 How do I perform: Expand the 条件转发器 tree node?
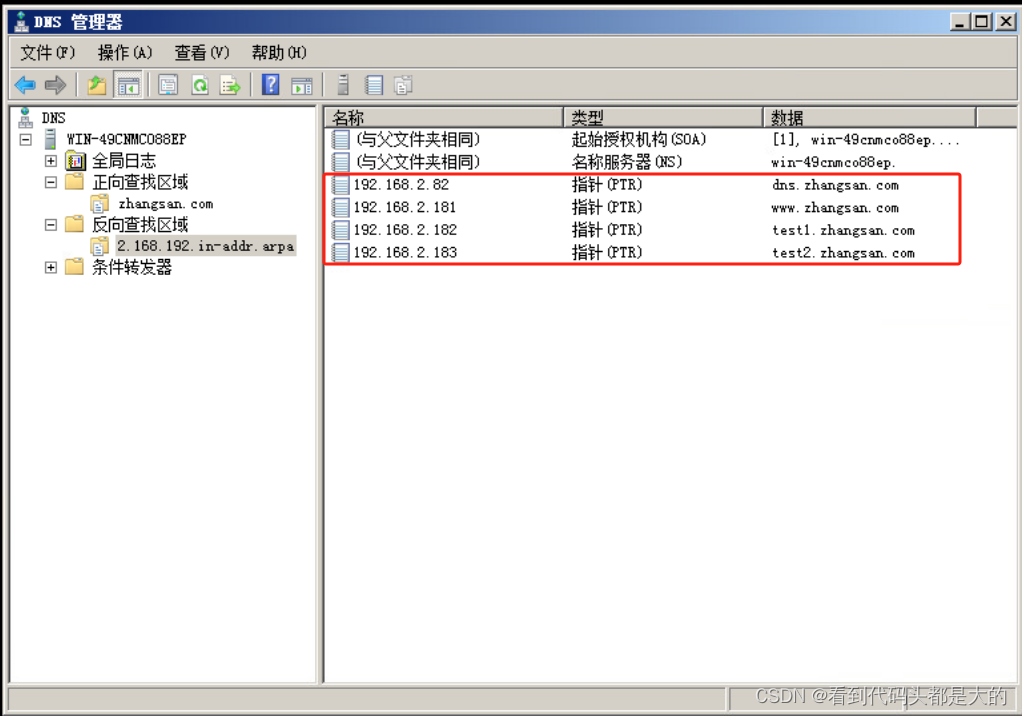(x=51, y=268)
